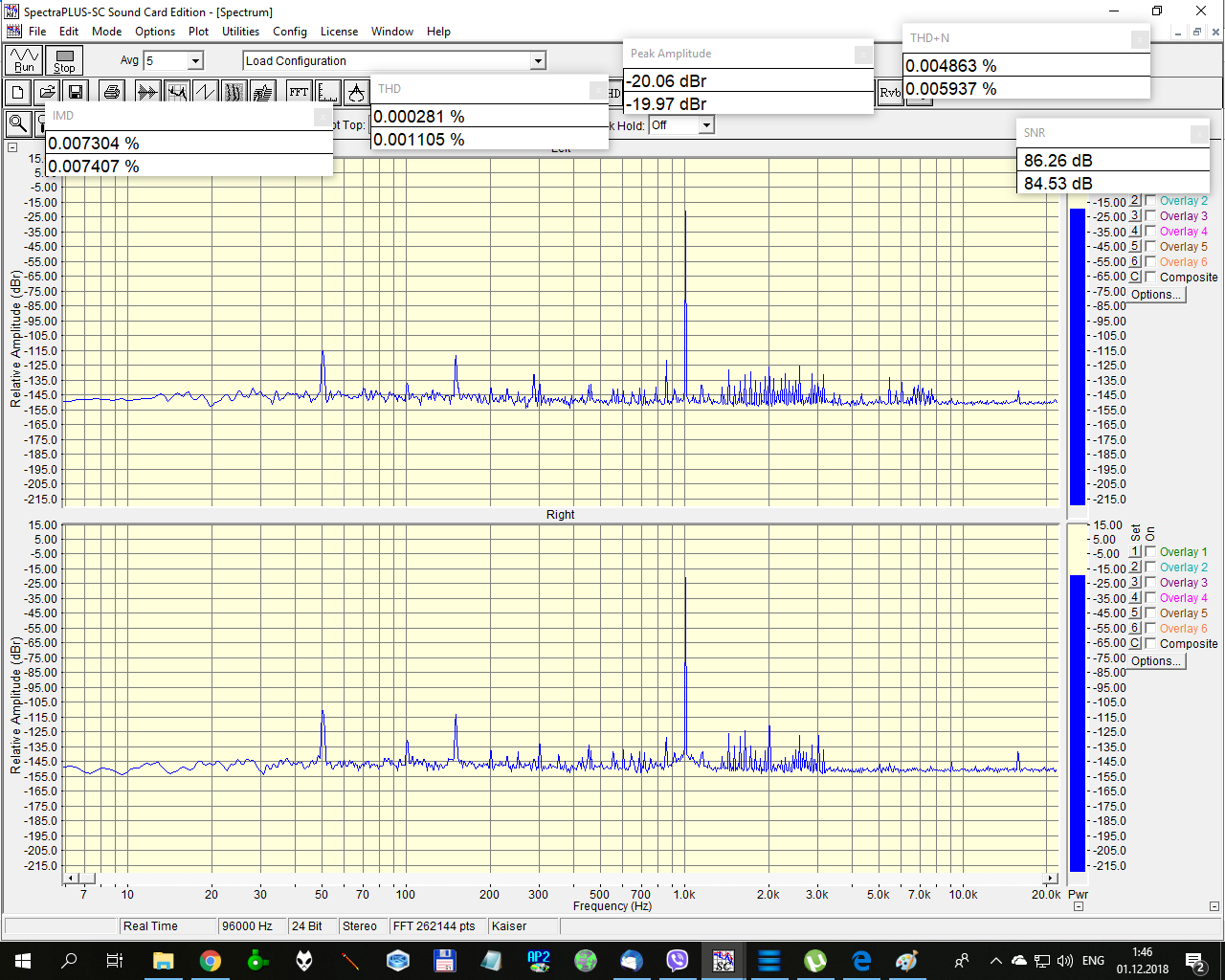1225x980 pixels.
Task: Open file using the folder icon
Action: point(47,92)
